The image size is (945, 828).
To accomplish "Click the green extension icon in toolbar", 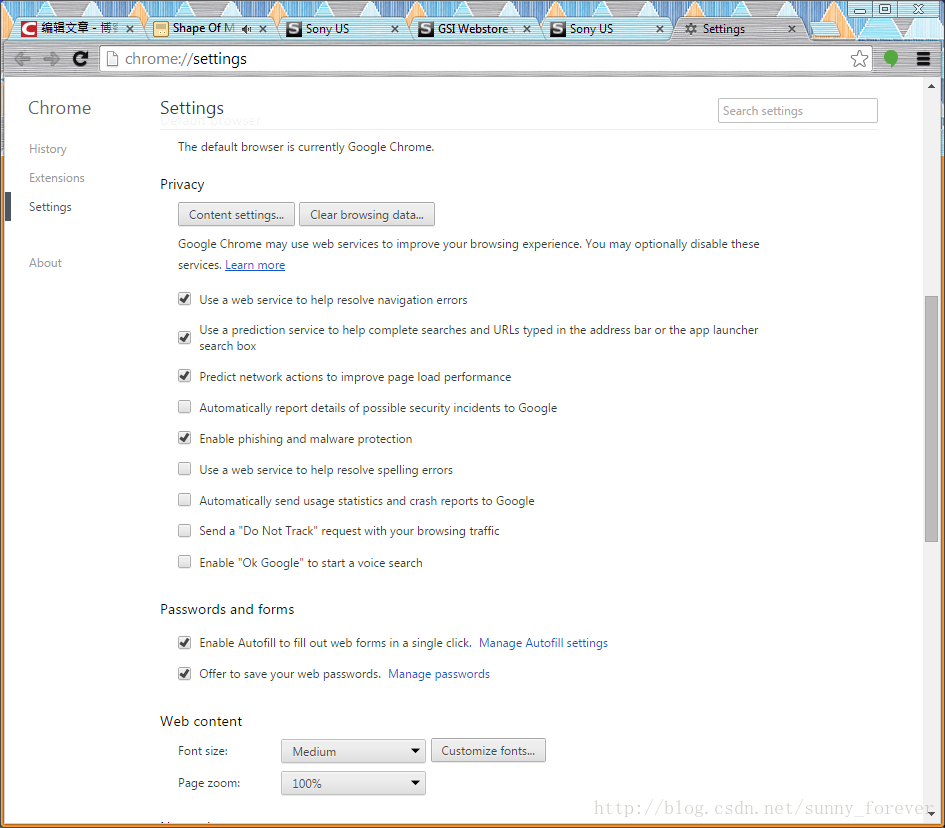I will 891,58.
